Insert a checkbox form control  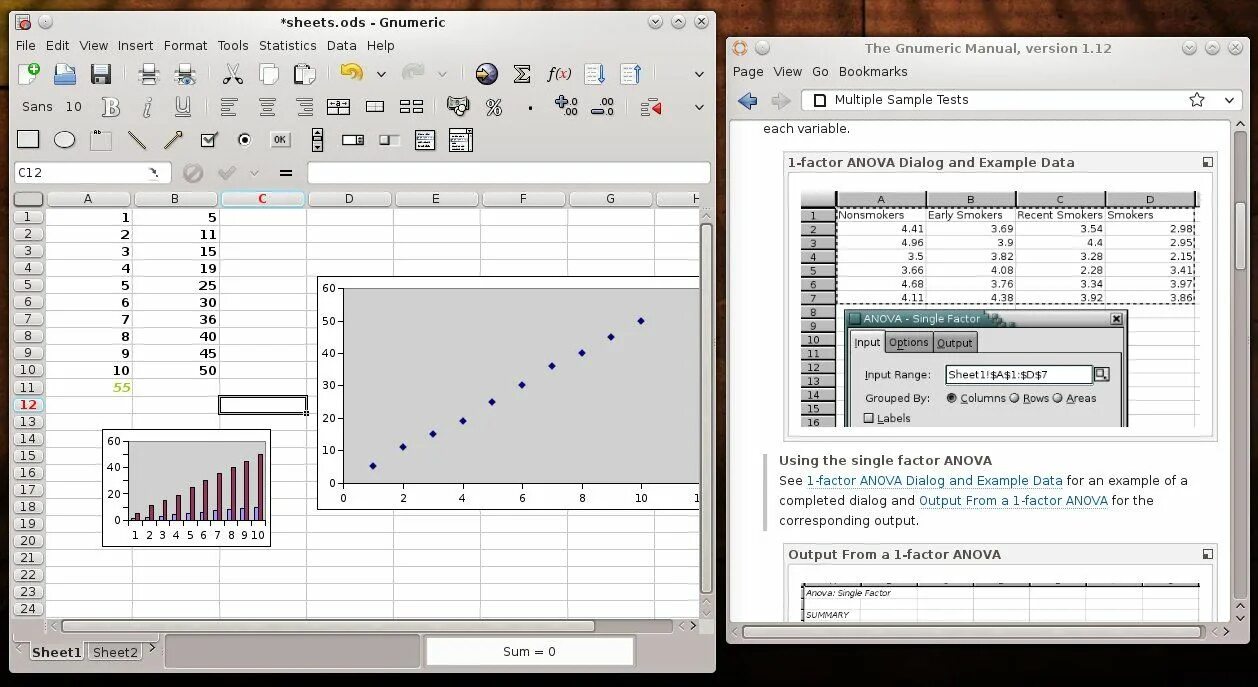point(208,140)
